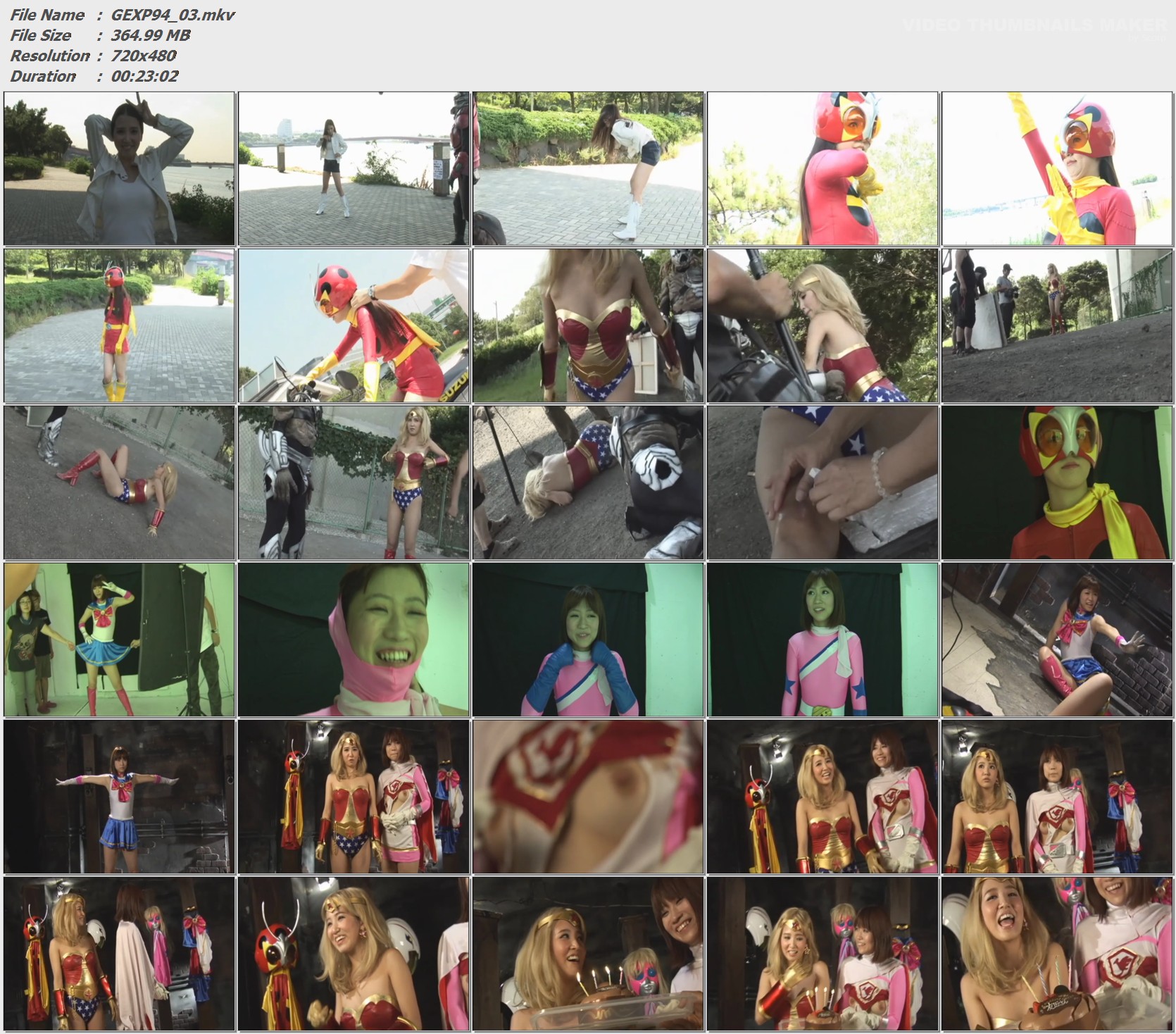Open close-up thumbnail of red mask against trees
The image size is (1176, 1034).
click(x=822, y=168)
